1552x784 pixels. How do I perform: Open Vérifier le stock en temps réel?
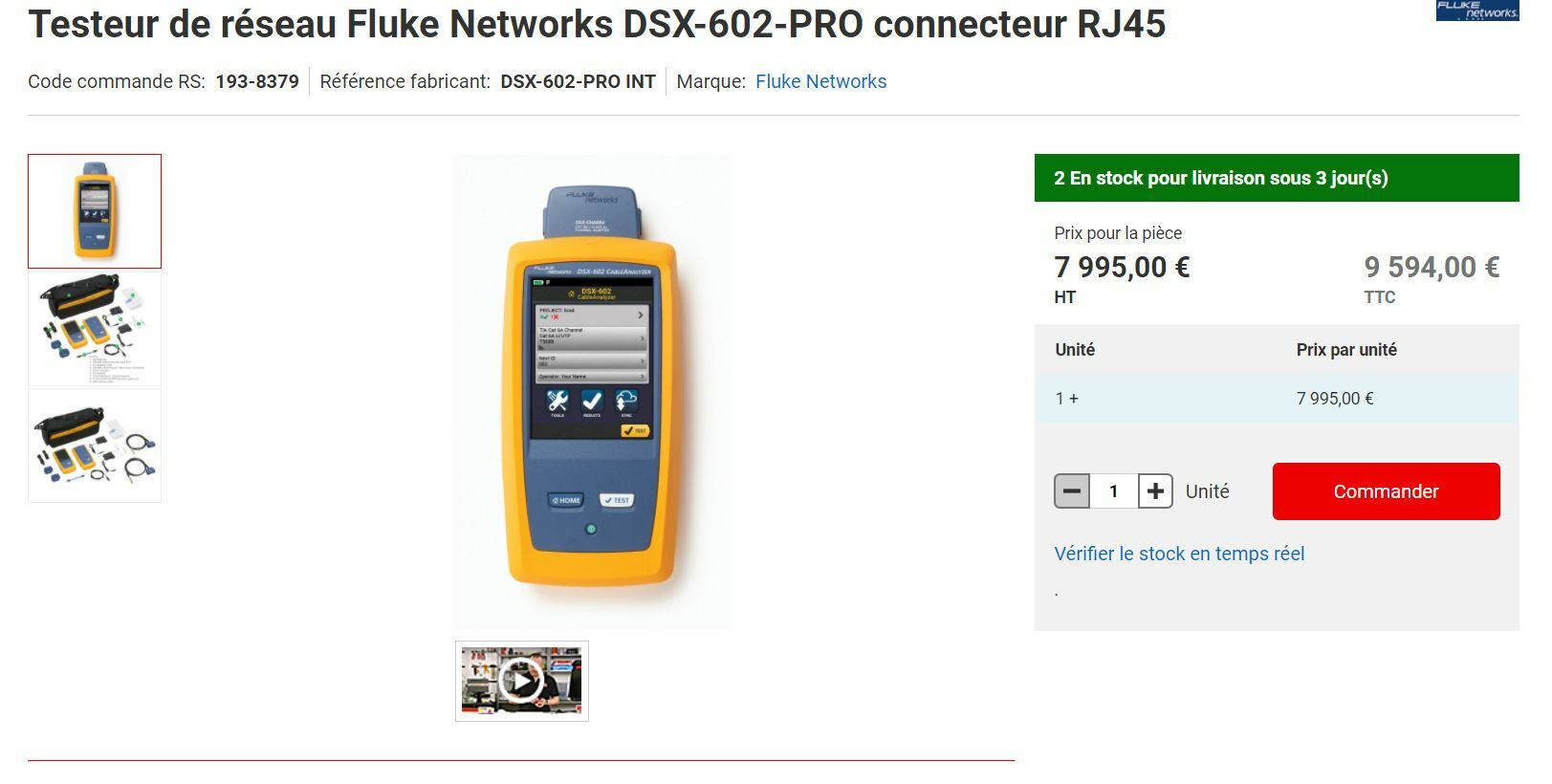[1179, 554]
